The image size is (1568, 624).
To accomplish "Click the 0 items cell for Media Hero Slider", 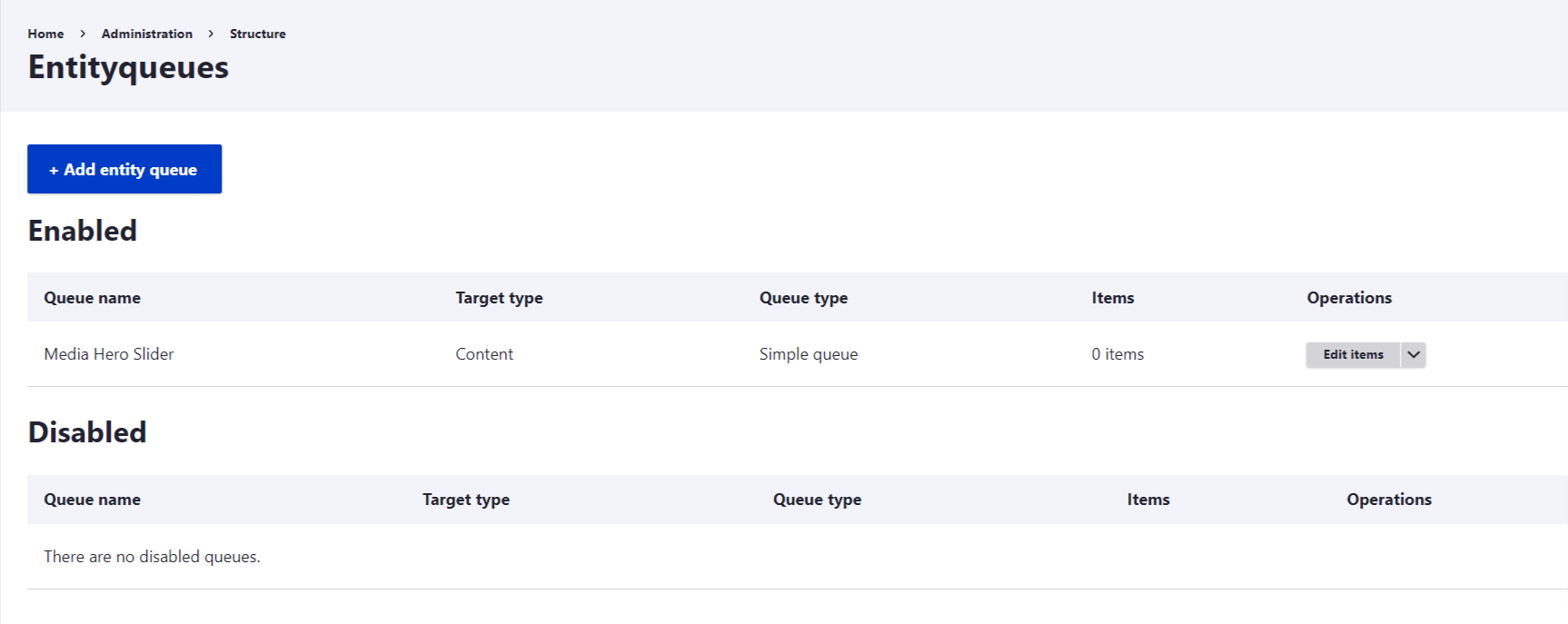I will 1117,354.
